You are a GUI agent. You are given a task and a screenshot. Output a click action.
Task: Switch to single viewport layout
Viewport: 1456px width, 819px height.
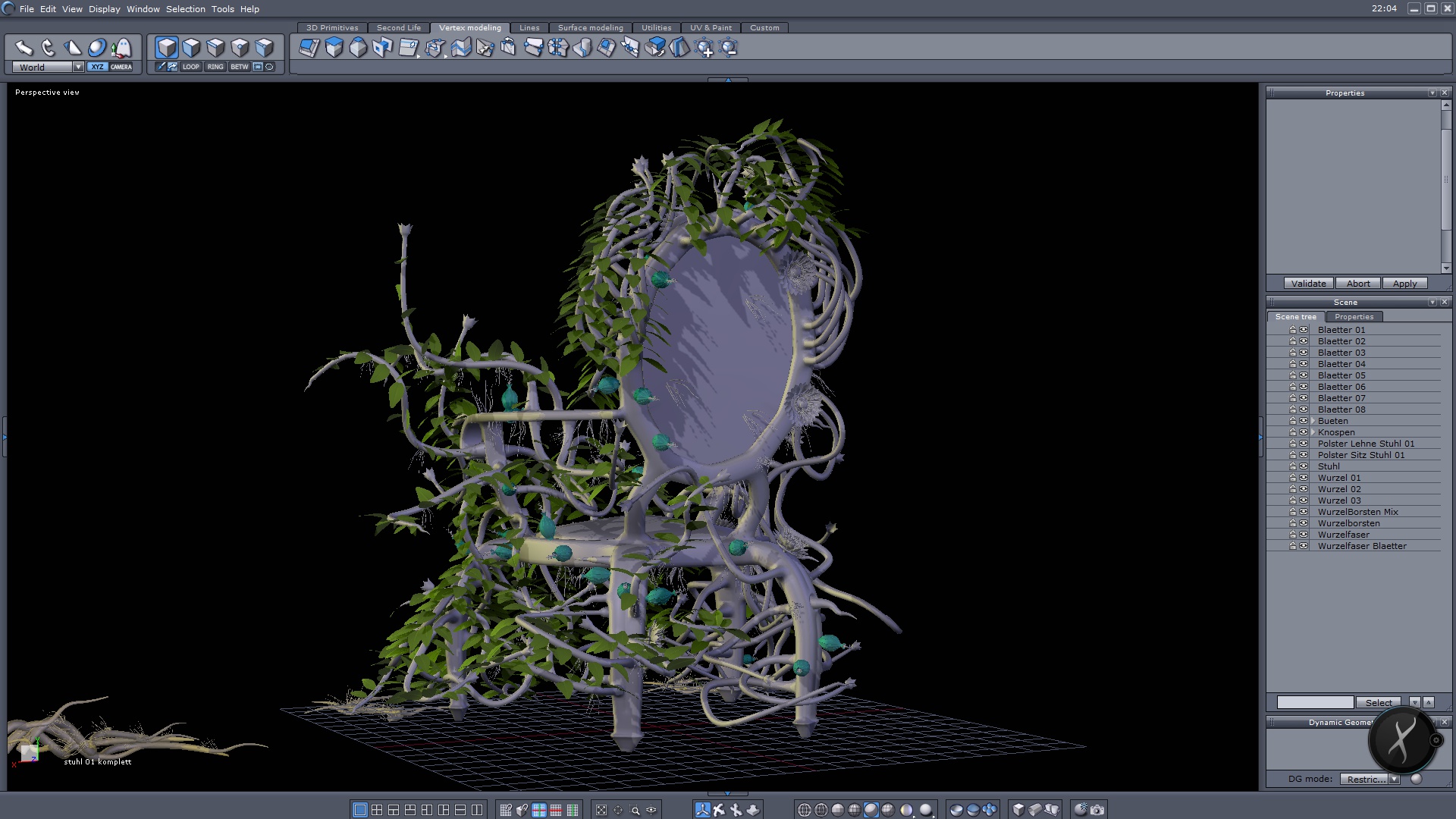[x=360, y=810]
